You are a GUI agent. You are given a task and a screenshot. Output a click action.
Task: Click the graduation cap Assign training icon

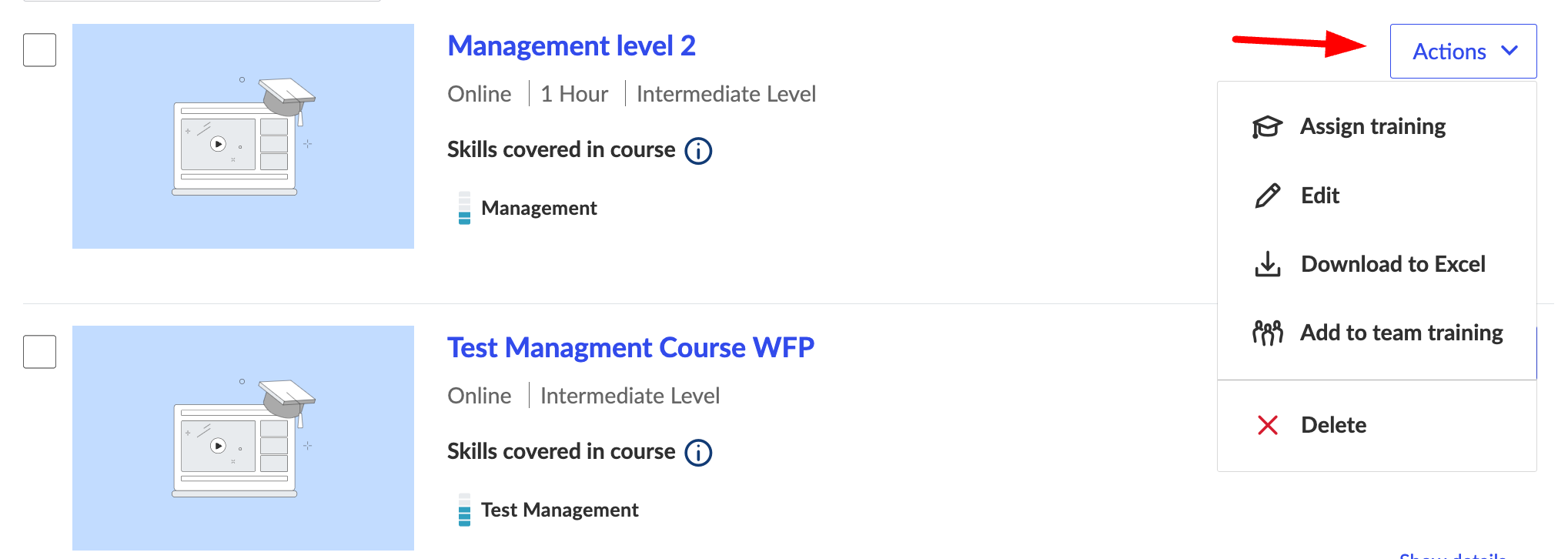click(x=1267, y=126)
